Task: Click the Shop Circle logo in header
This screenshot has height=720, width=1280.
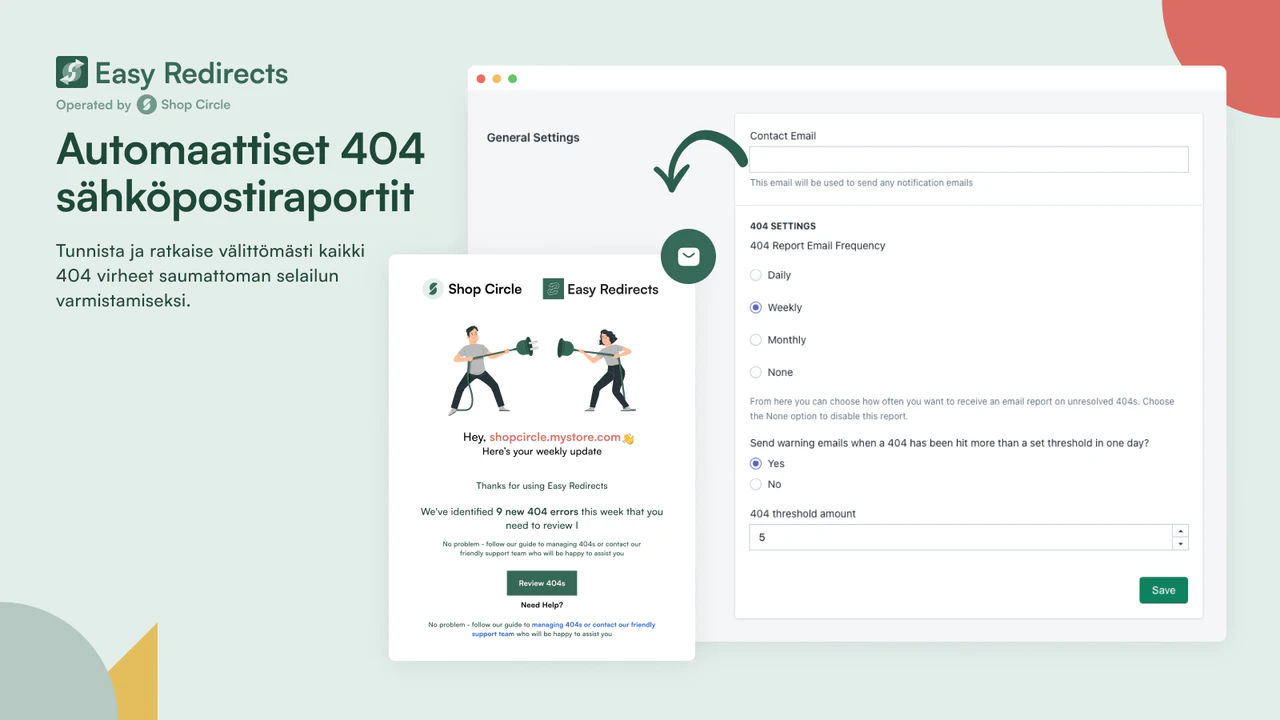Action: [x=183, y=104]
